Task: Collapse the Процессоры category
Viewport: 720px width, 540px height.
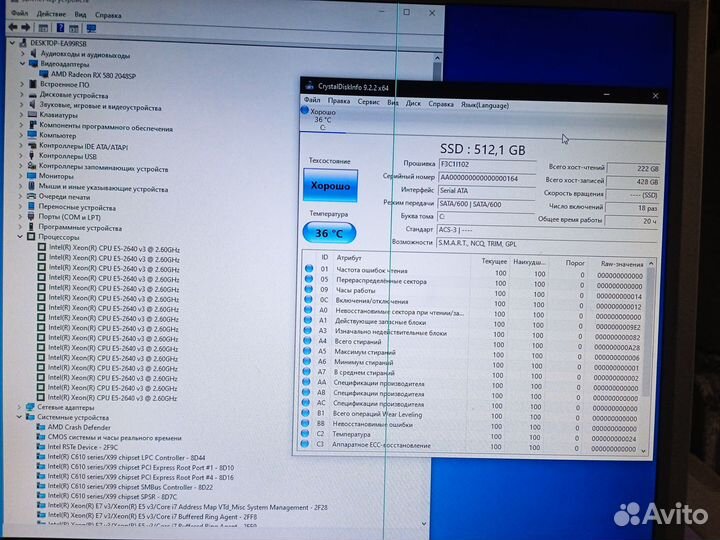Action: 20,236
